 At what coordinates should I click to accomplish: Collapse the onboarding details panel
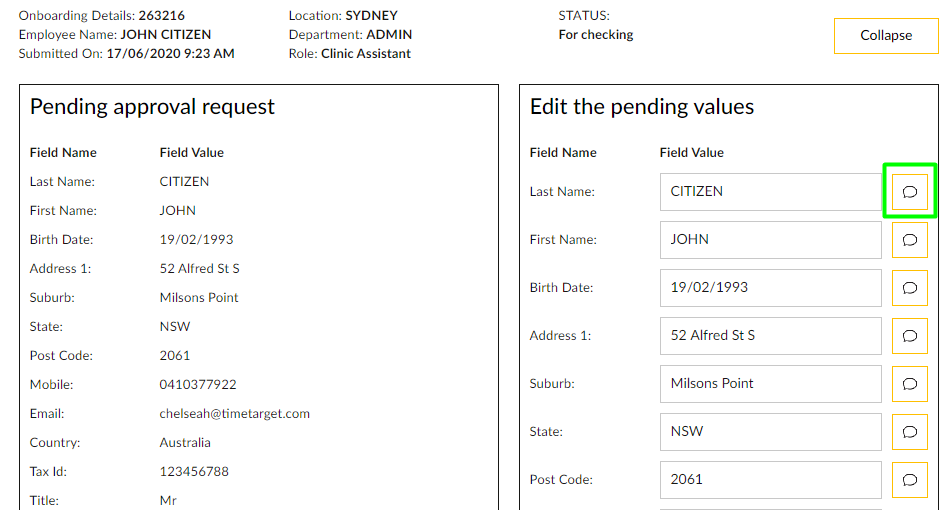pyautogui.click(x=885, y=36)
